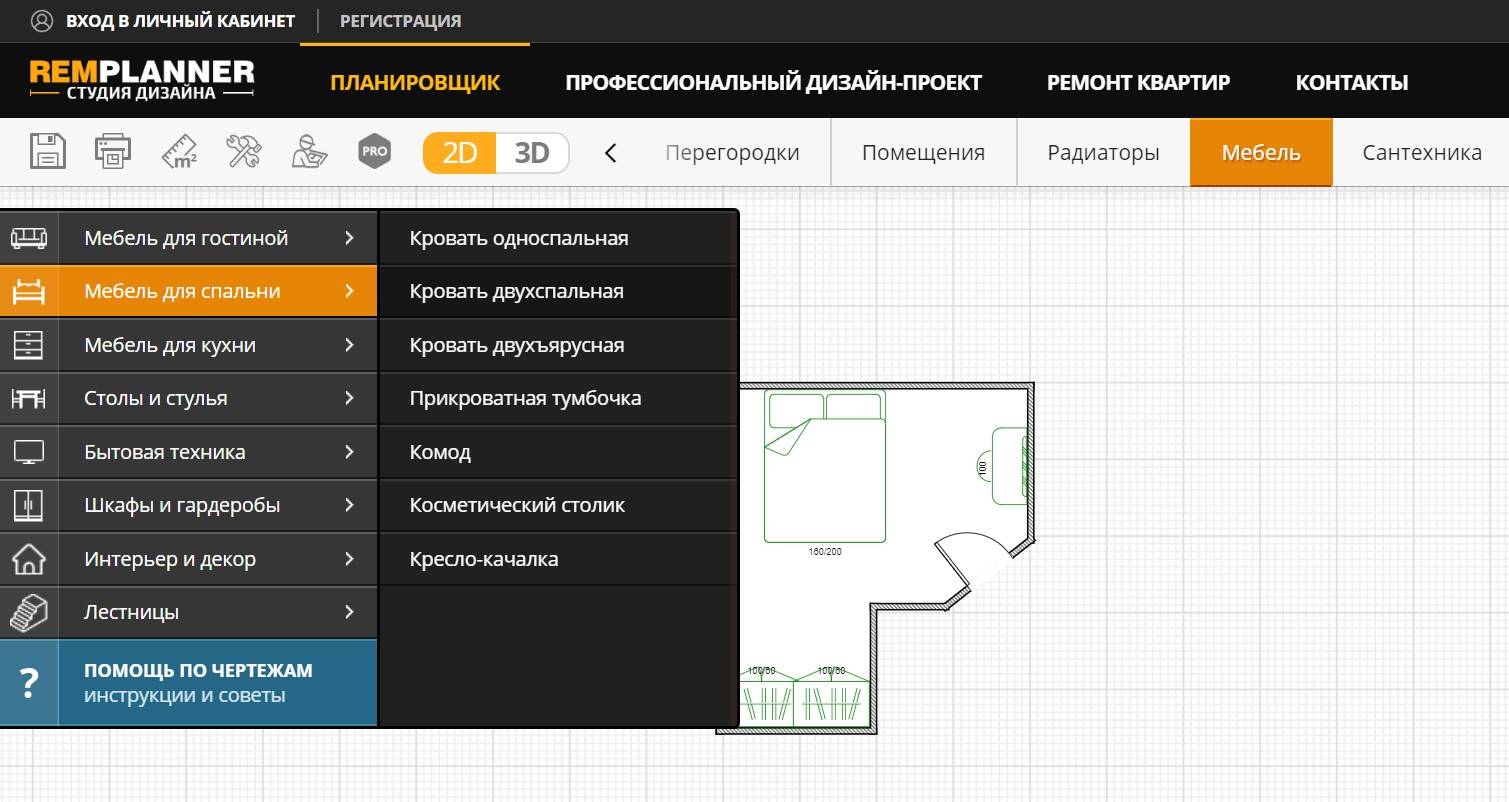The image size is (1509, 802).
Task: Select Интерьер и декор category label
Action: [170, 559]
